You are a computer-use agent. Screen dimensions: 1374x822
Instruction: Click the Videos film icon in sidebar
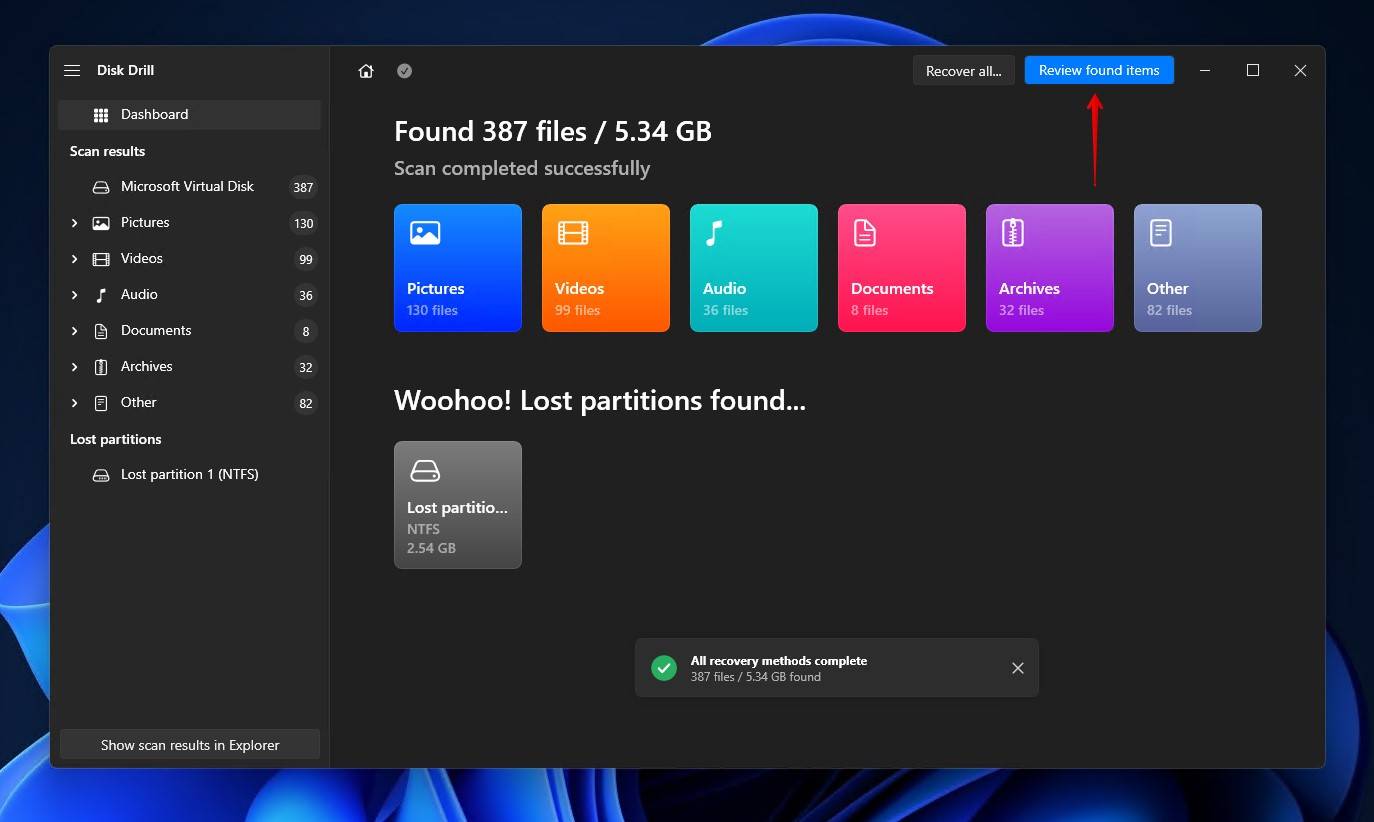click(x=101, y=259)
